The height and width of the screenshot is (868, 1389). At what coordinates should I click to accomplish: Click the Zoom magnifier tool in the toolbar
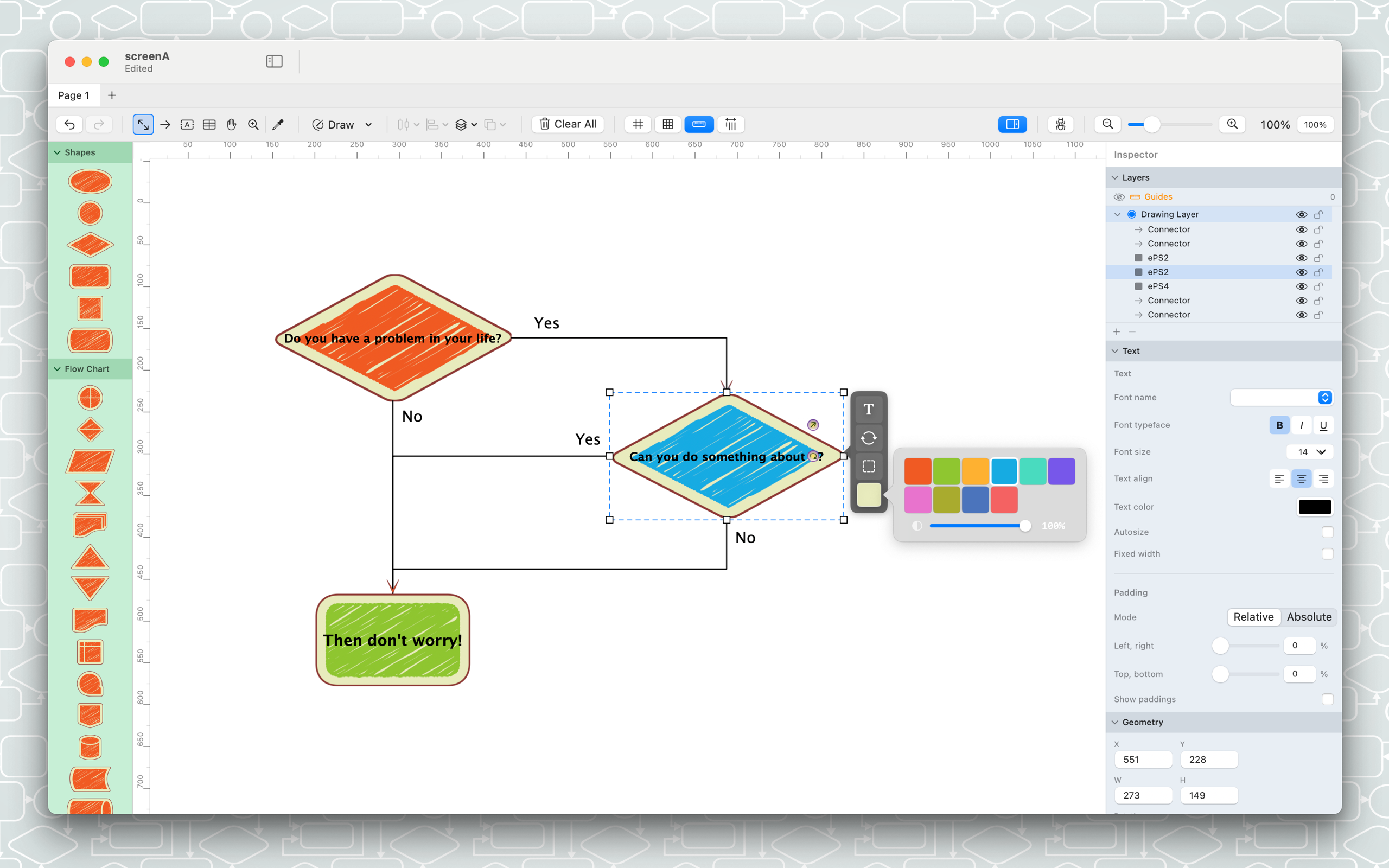[x=253, y=124]
